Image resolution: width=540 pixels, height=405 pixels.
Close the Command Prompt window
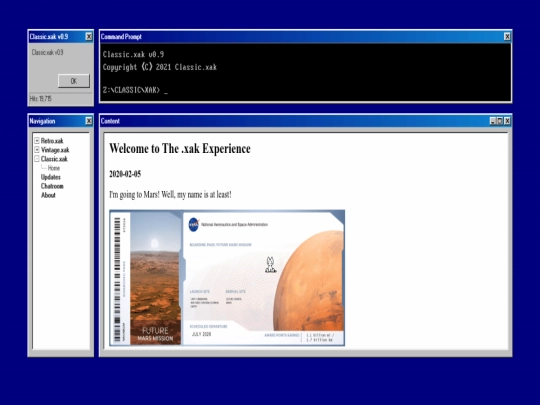(507, 37)
